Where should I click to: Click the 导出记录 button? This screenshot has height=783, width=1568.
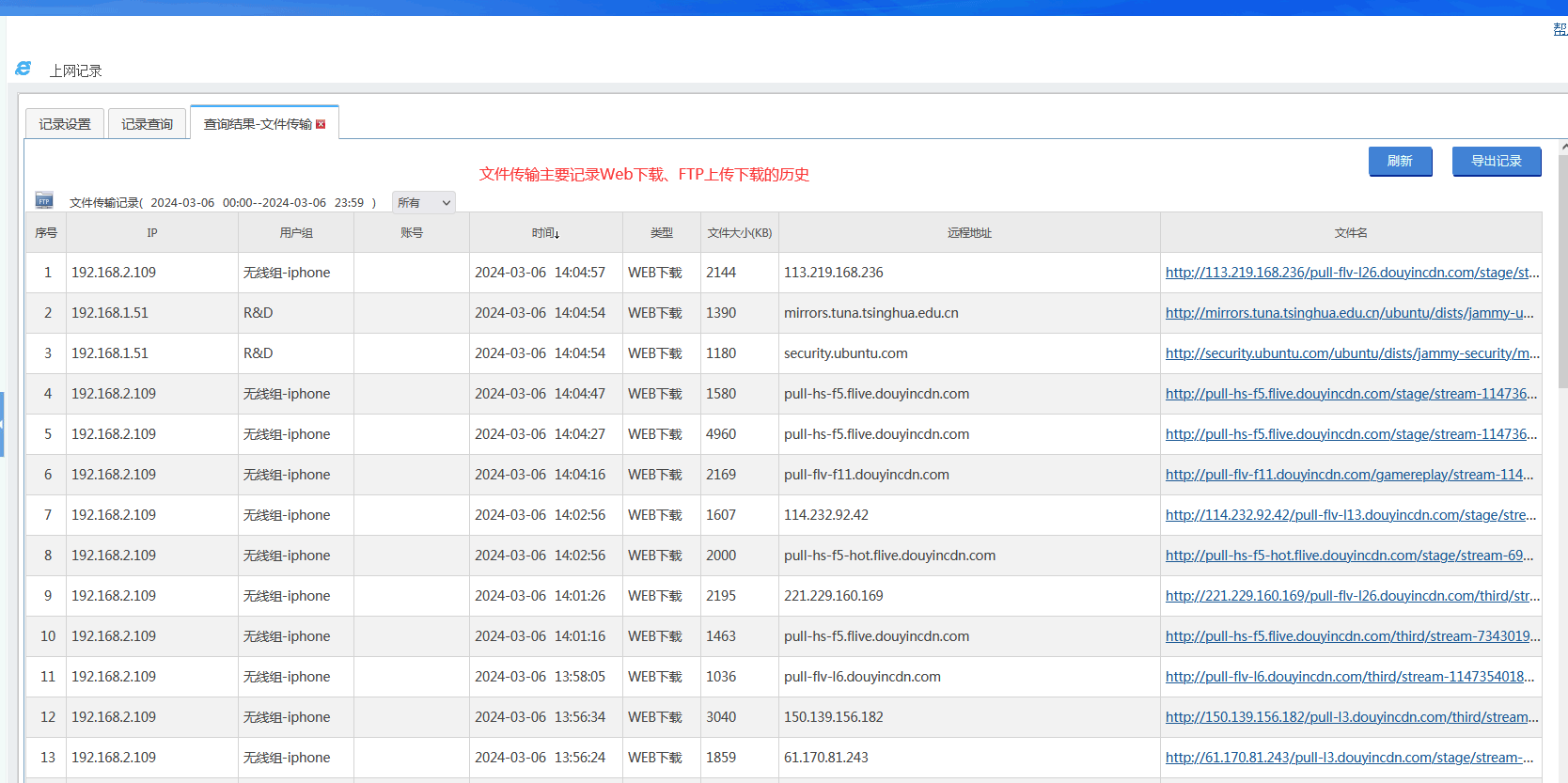1496,162
